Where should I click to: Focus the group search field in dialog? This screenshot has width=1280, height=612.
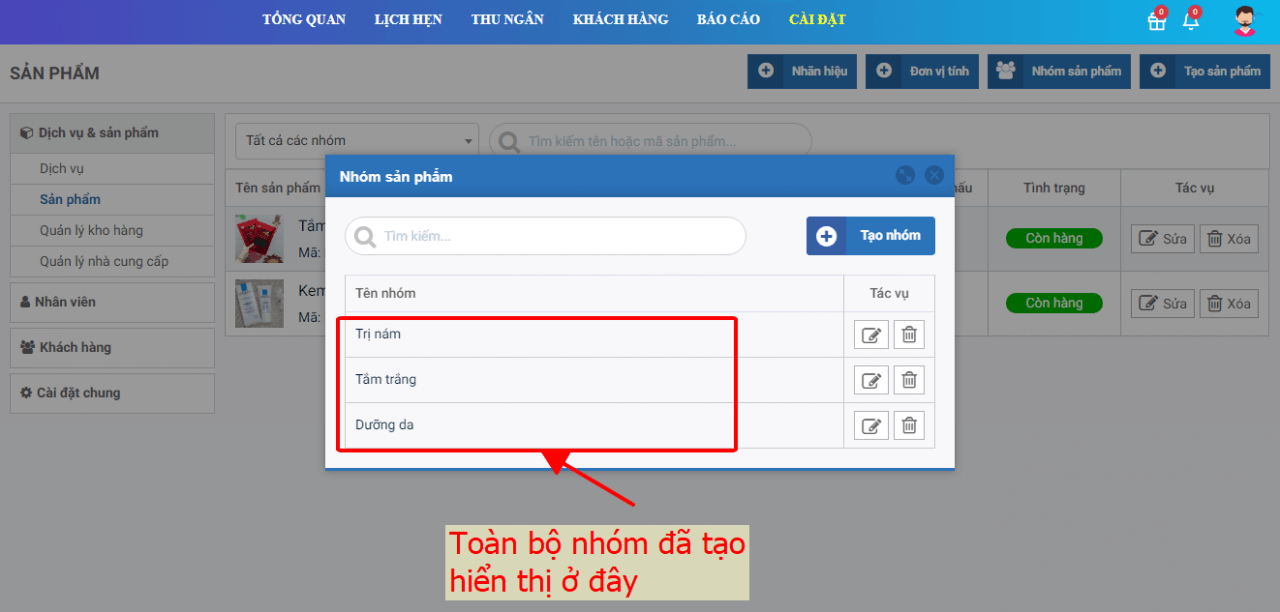[x=546, y=236]
